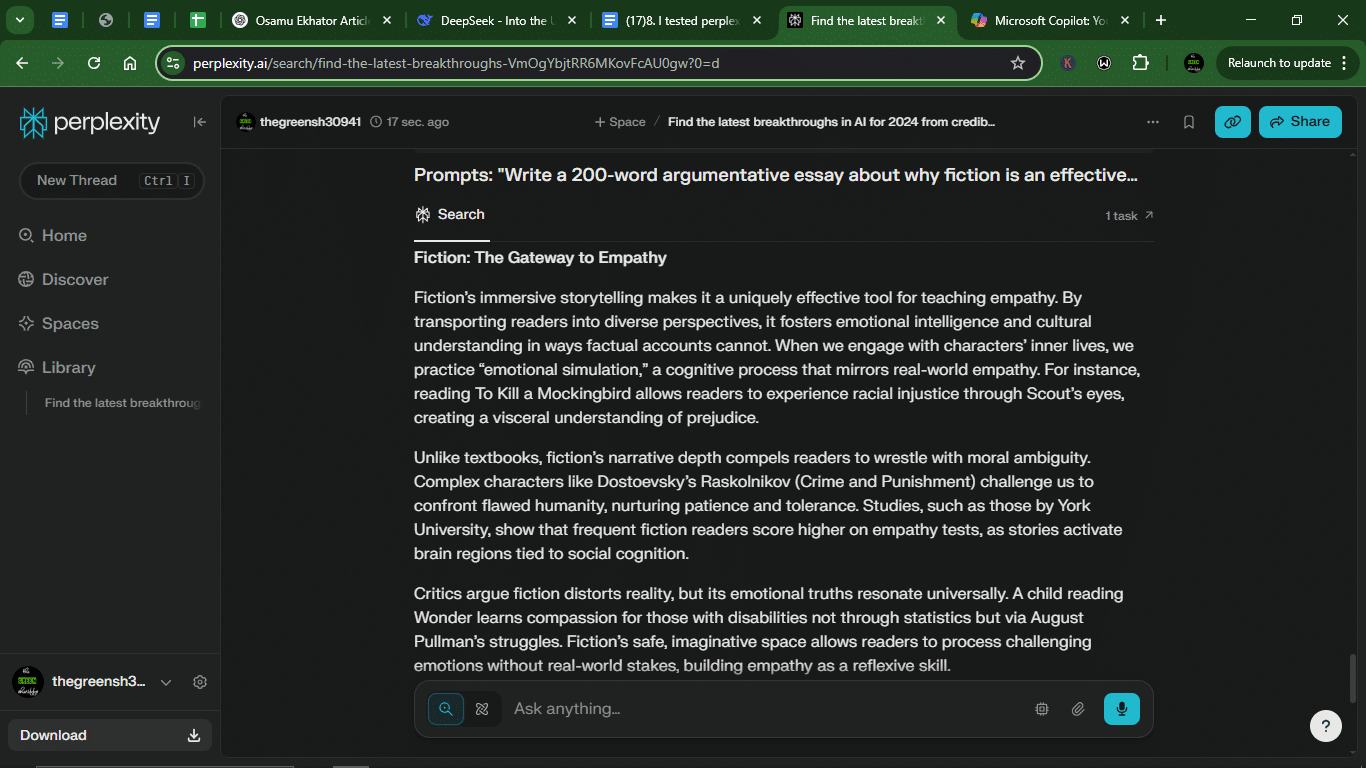Start voice input with microphone icon
The height and width of the screenshot is (768, 1366).
coord(1122,709)
